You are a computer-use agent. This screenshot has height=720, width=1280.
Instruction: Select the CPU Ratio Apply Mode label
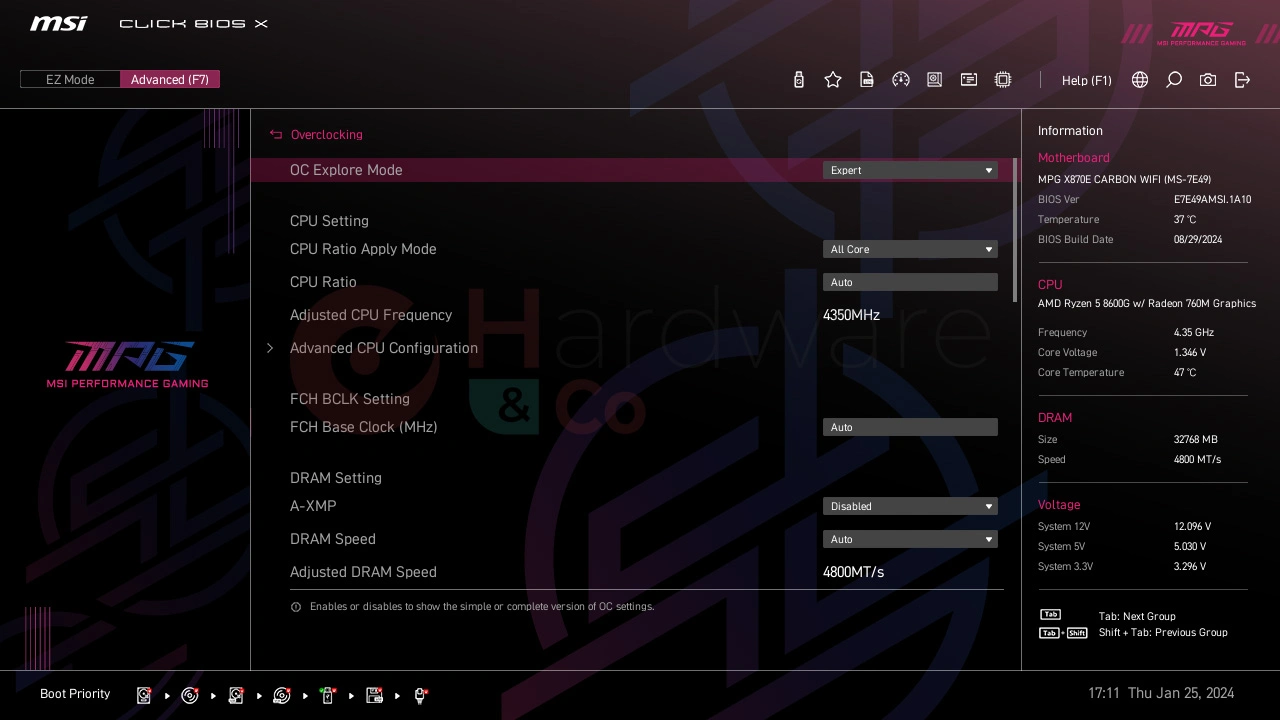tap(363, 249)
